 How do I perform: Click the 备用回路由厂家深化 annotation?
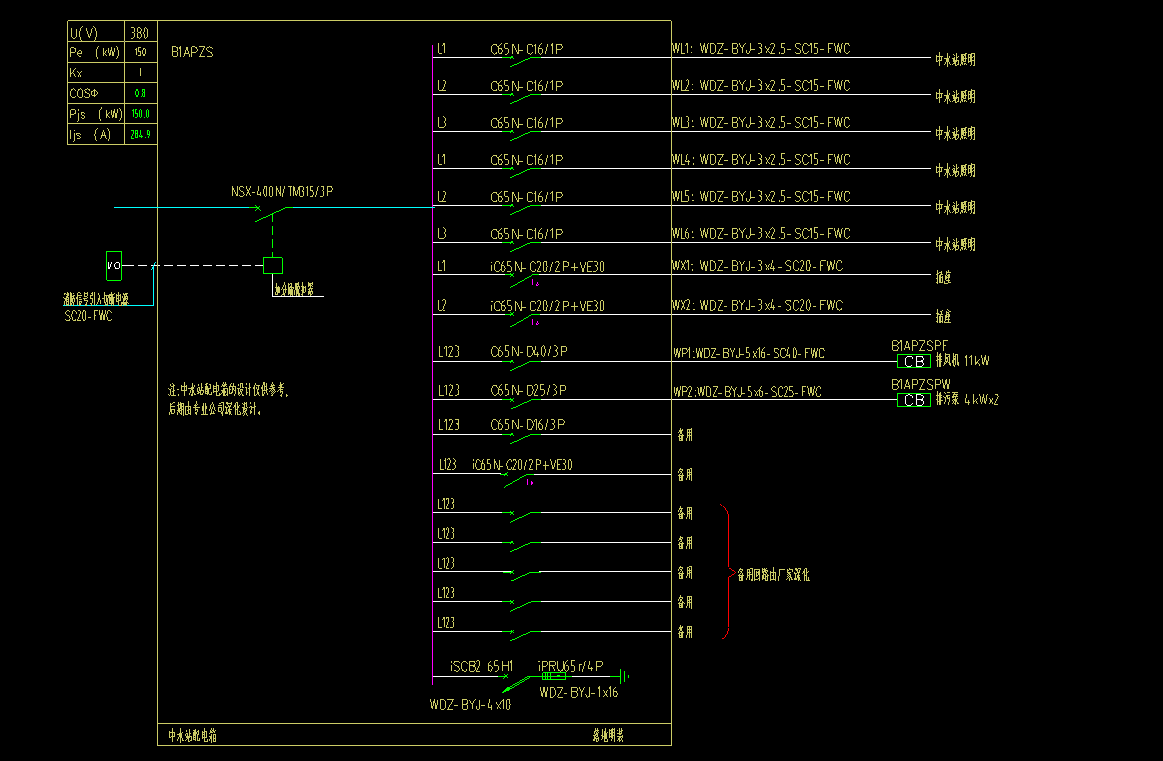click(x=774, y=575)
